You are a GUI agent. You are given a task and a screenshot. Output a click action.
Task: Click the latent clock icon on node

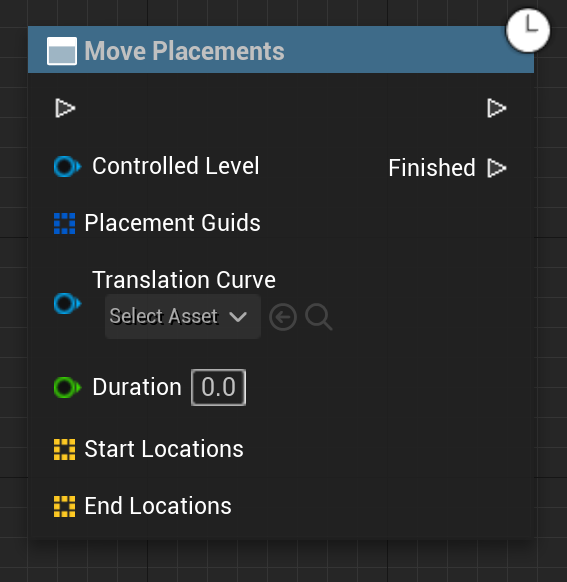tap(528, 30)
